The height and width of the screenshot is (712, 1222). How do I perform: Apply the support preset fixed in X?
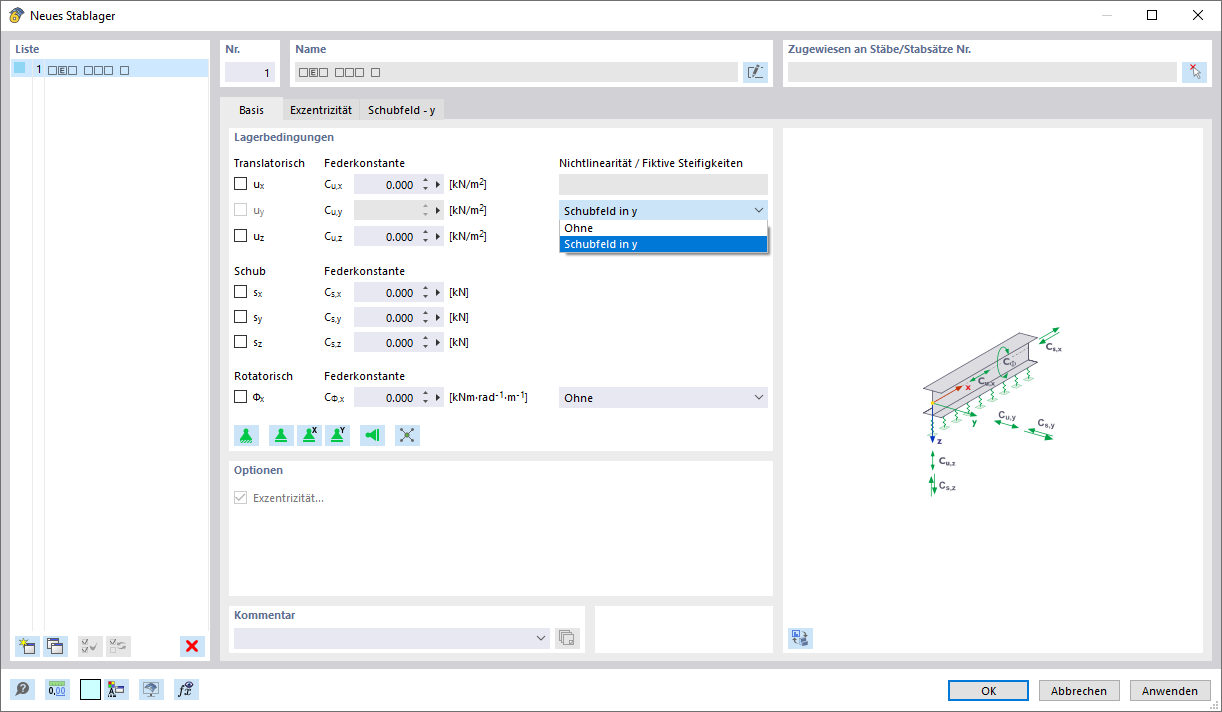309,435
